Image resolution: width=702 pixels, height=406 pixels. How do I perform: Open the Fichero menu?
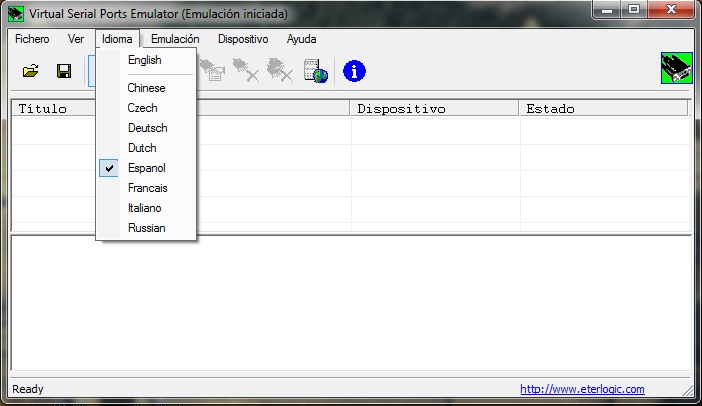32,39
